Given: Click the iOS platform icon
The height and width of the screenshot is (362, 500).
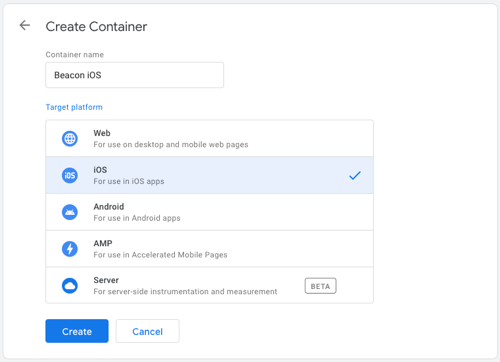Looking at the screenshot, I should pyautogui.click(x=70, y=175).
